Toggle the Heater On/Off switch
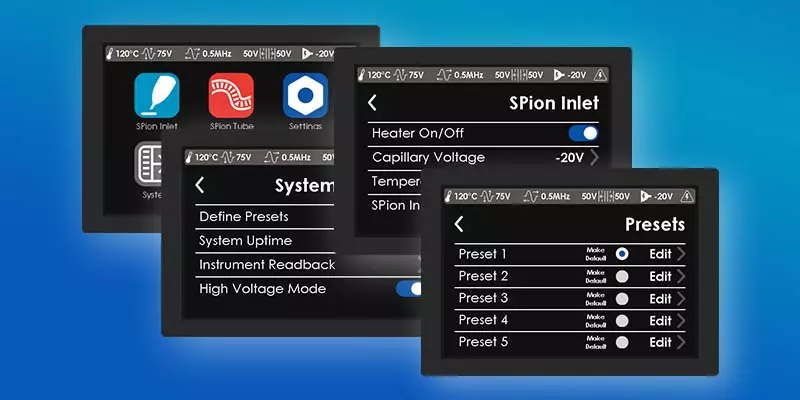800x400 pixels. pyautogui.click(x=582, y=133)
